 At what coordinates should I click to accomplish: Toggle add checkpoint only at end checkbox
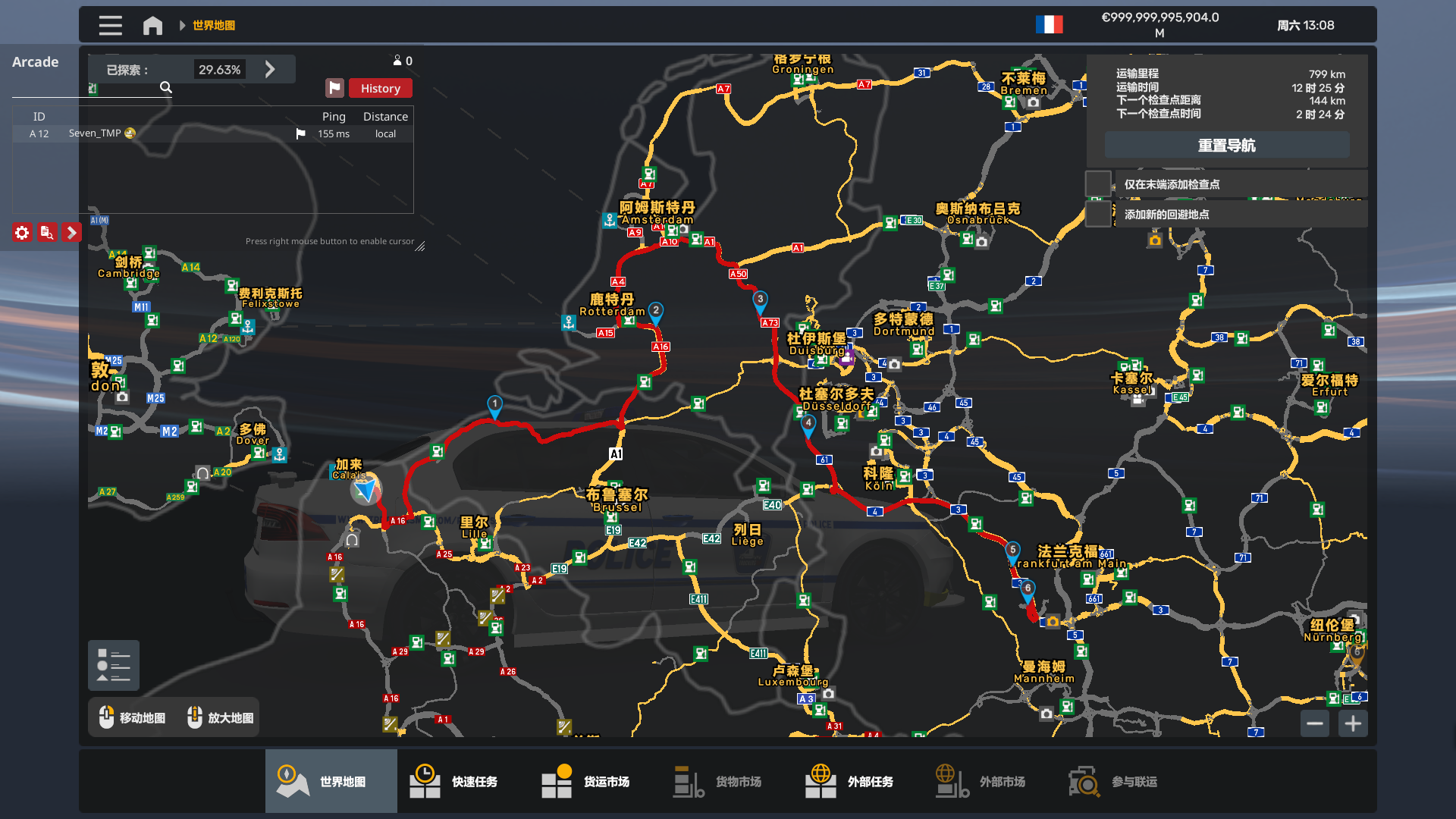point(1098,184)
